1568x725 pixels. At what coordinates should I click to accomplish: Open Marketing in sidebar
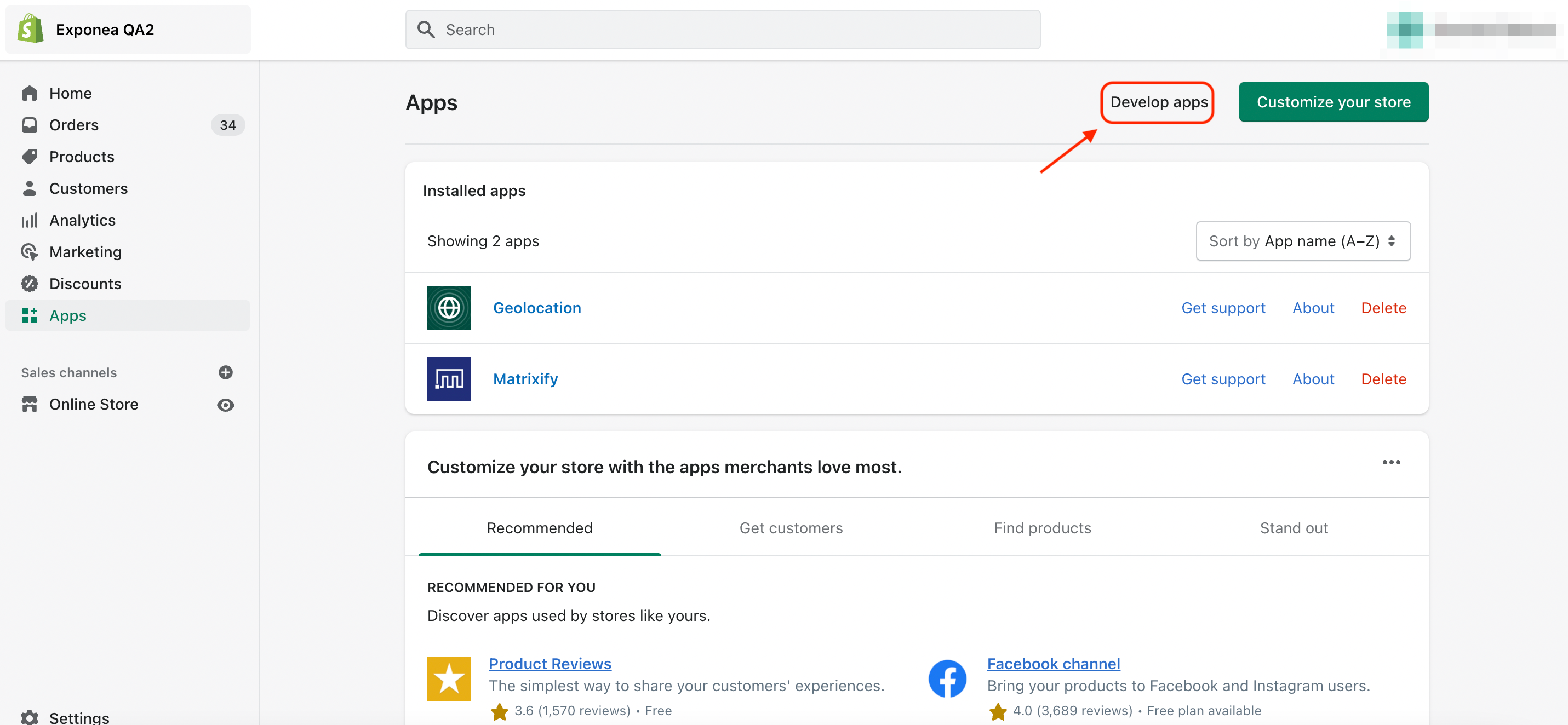coord(85,251)
